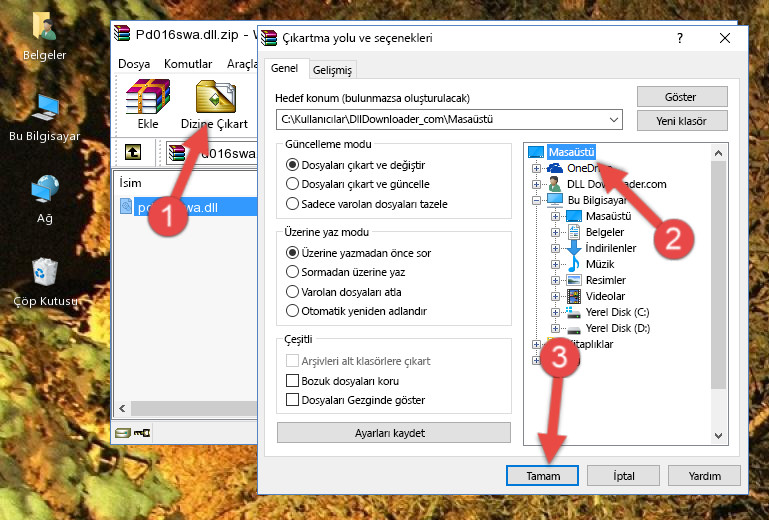Click İptal button
769x520 pixels.
pyautogui.click(x=623, y=476)
